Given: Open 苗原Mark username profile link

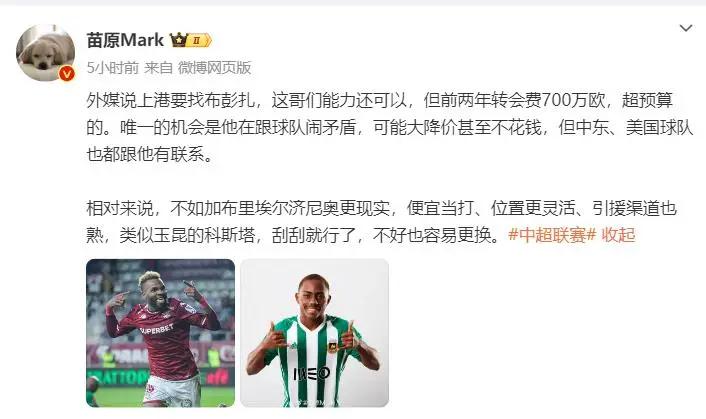Looking at the screenshot, I should point(125,40).
